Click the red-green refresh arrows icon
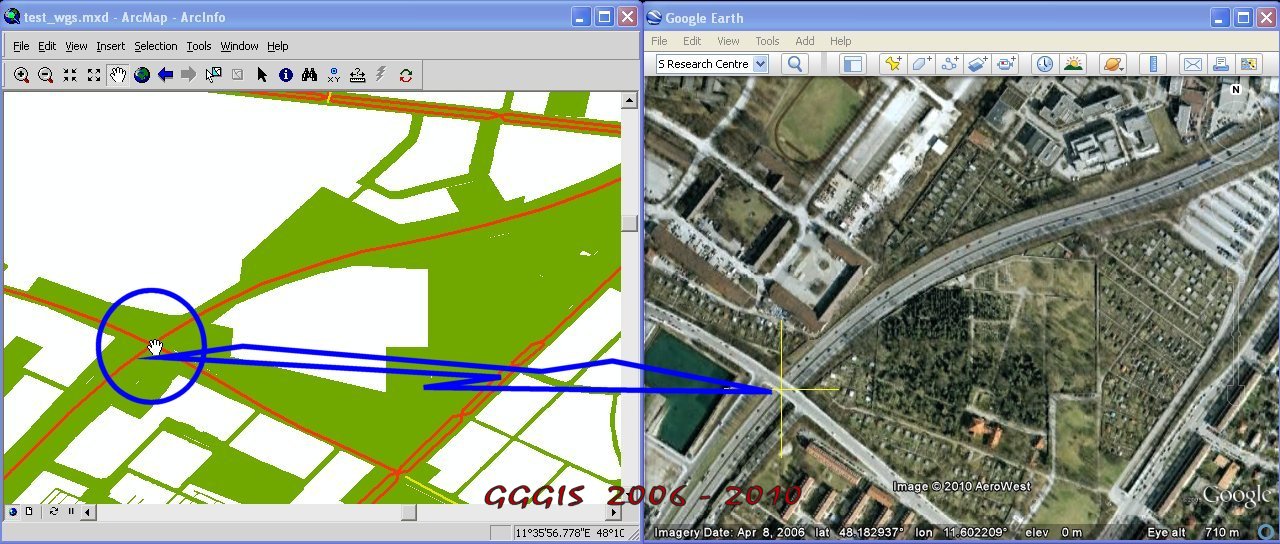Image resolution: width=1280 pixels, height=544 pixels. click(x=406, y=75)
